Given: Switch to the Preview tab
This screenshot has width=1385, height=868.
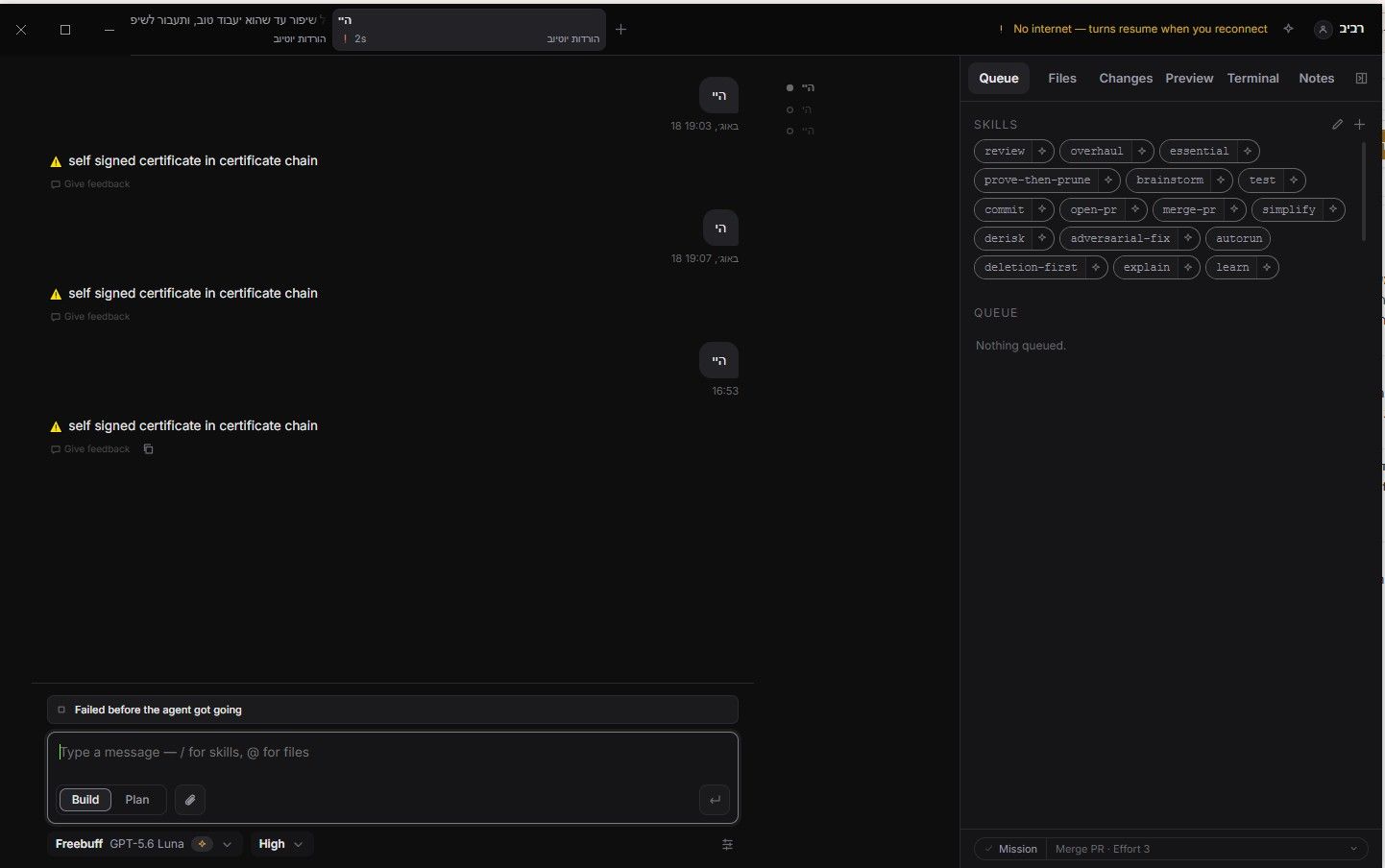Looking at the screenshot, I should click(x=1189, y=79).
